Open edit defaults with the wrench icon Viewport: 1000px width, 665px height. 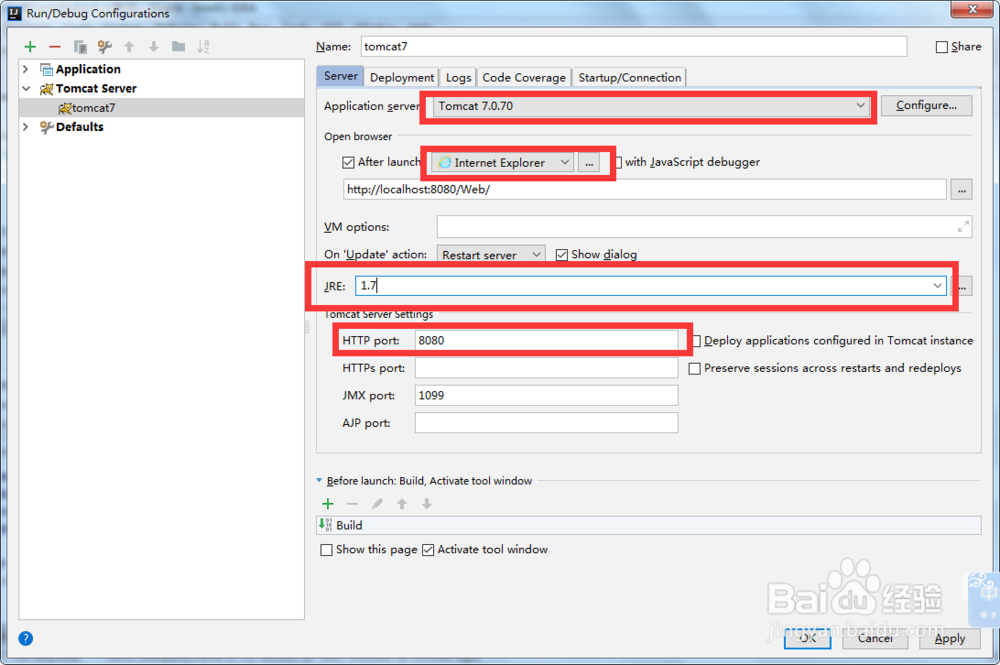click(x=104, y=46)
